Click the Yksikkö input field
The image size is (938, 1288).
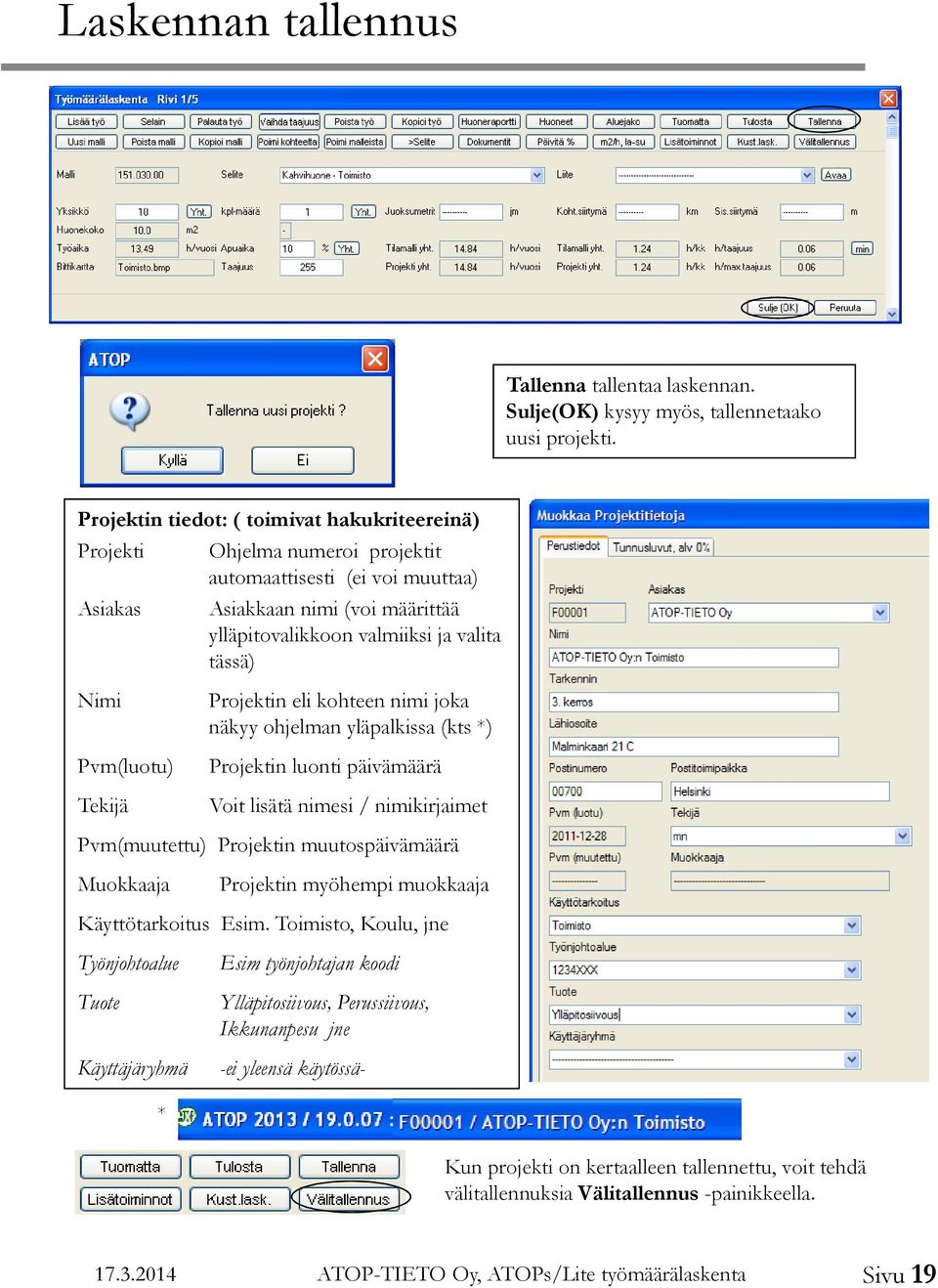(x=147, y=212)
